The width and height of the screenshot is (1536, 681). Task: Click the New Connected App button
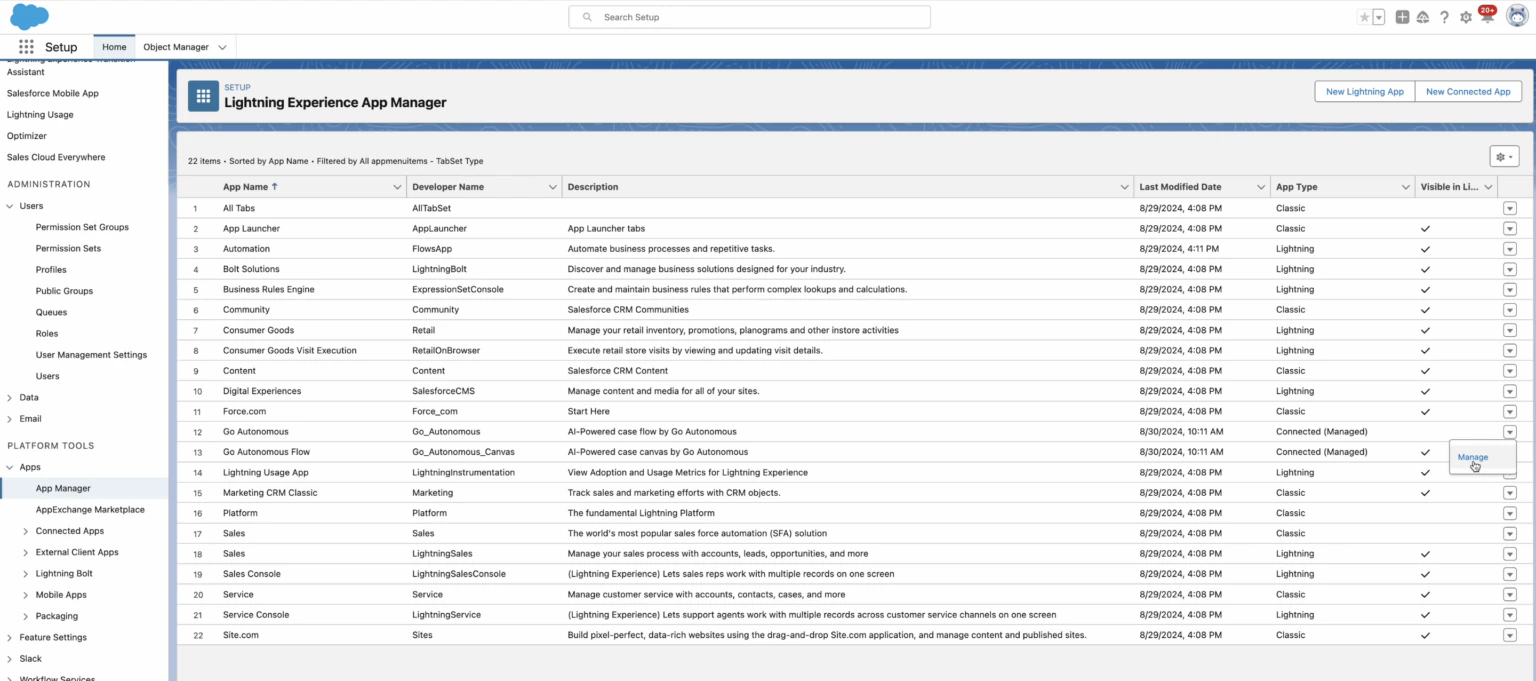tap(1468, 91)
